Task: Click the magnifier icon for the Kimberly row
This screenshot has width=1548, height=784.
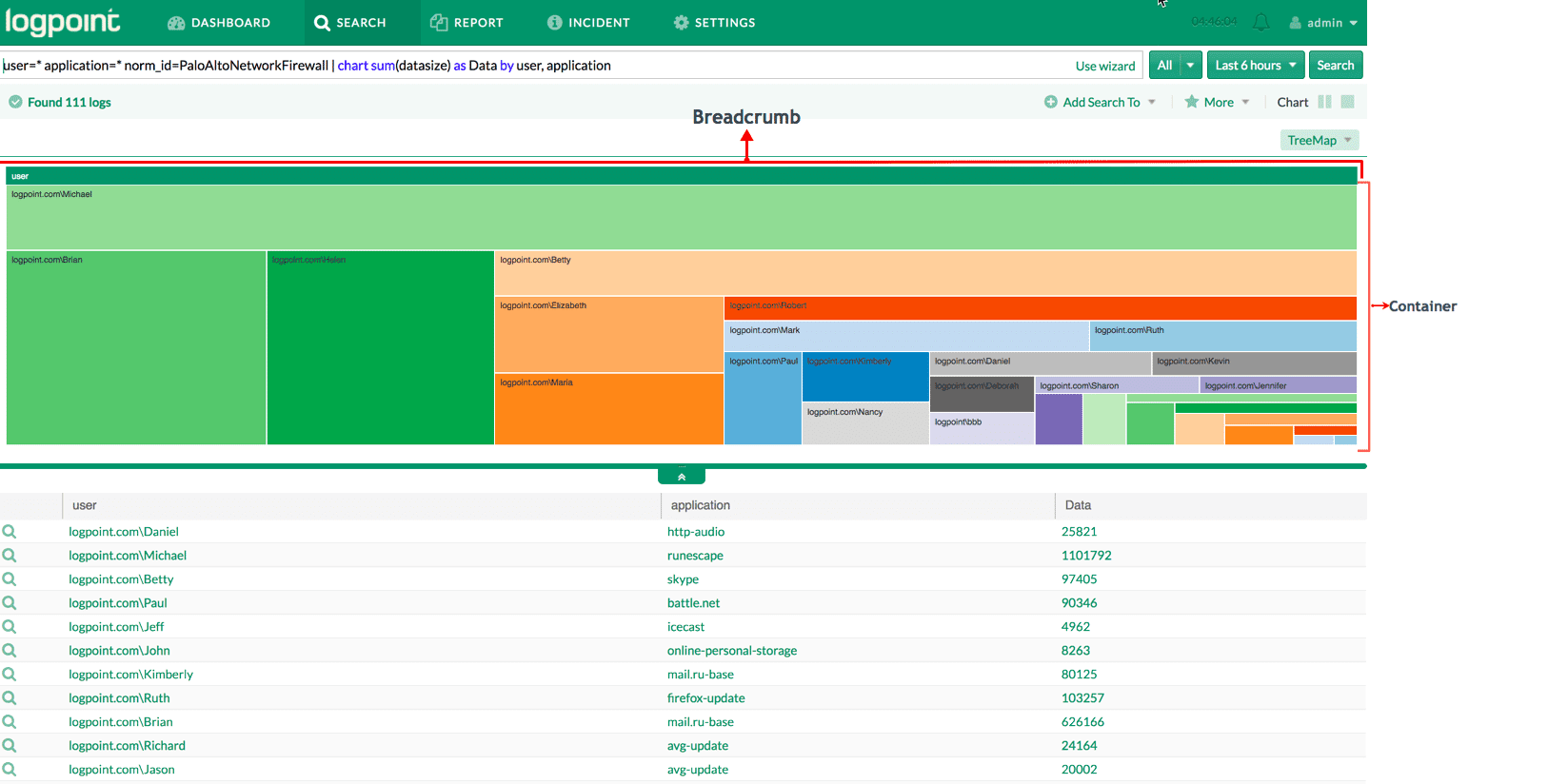Action: (x=10, y=675)
